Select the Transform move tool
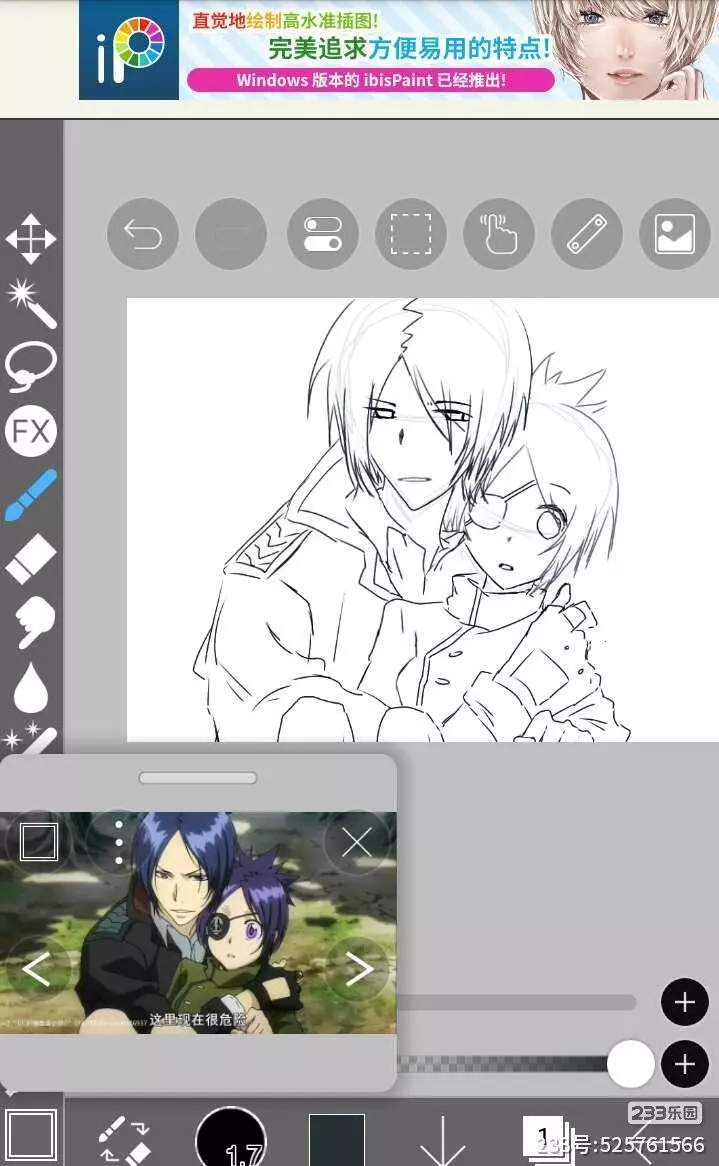The image size is (719, 1166). [31, 239]
